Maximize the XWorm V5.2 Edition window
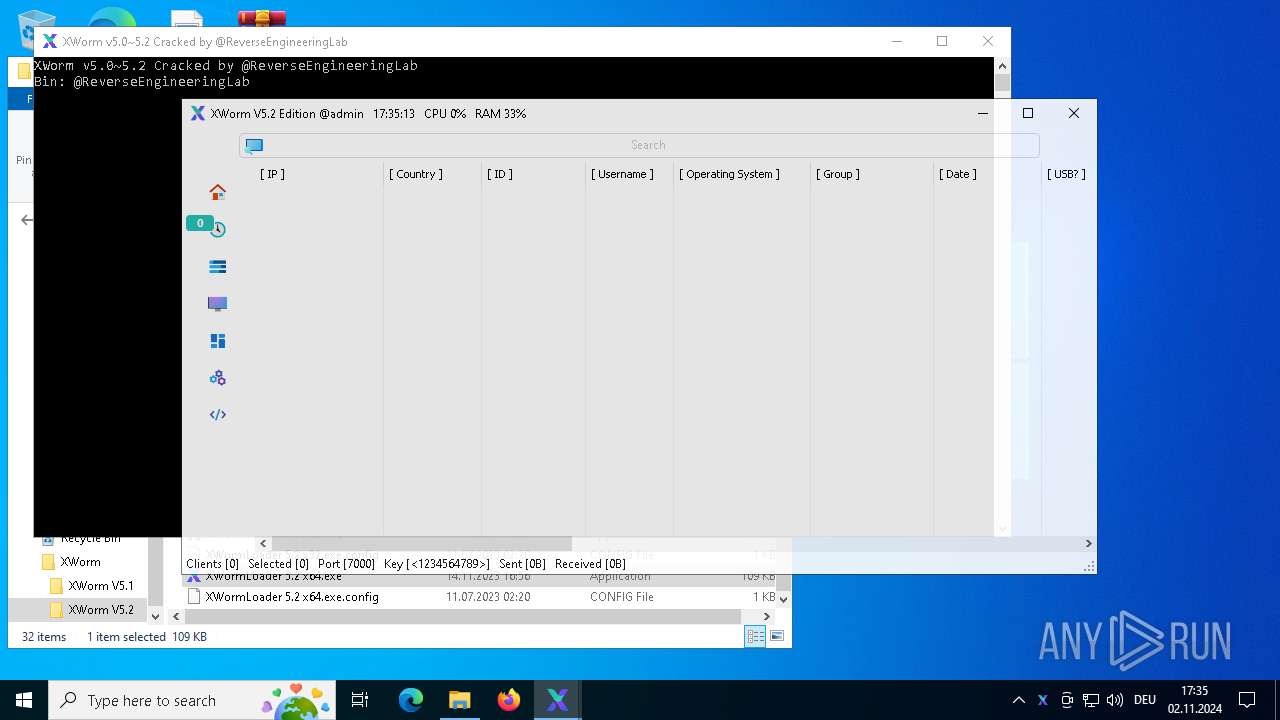Viewport: 1280px width, 720px height. (x=1027, y=113)
